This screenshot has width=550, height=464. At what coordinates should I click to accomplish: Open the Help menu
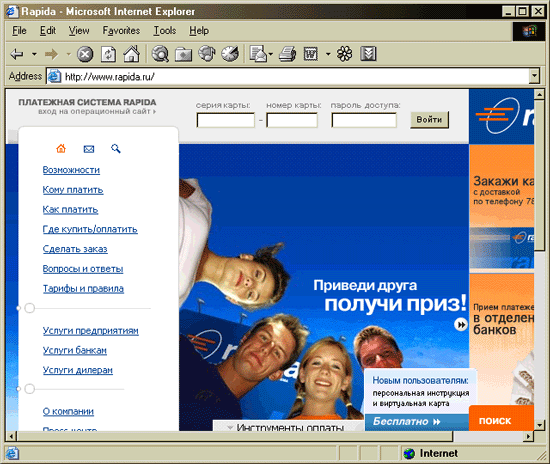[x=199, y=31]
